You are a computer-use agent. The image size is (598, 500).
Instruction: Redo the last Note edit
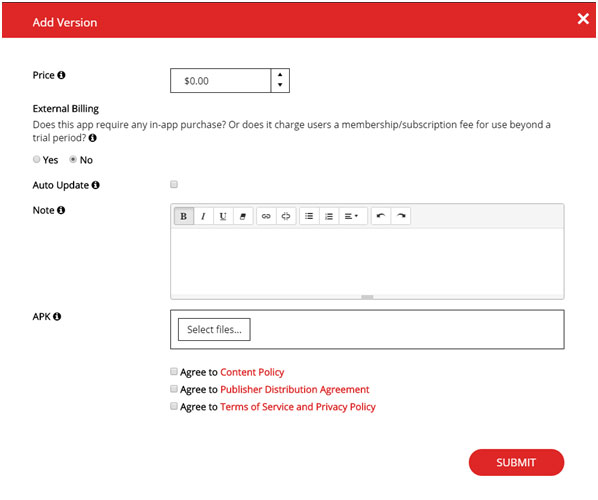tap(401, 216)
